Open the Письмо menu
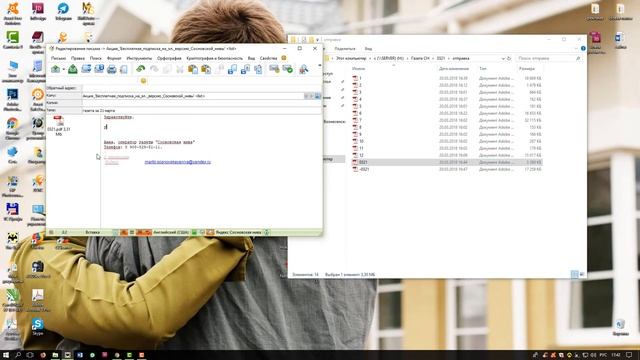The width and height of the screenshot is (640, 360). (58, 58)
